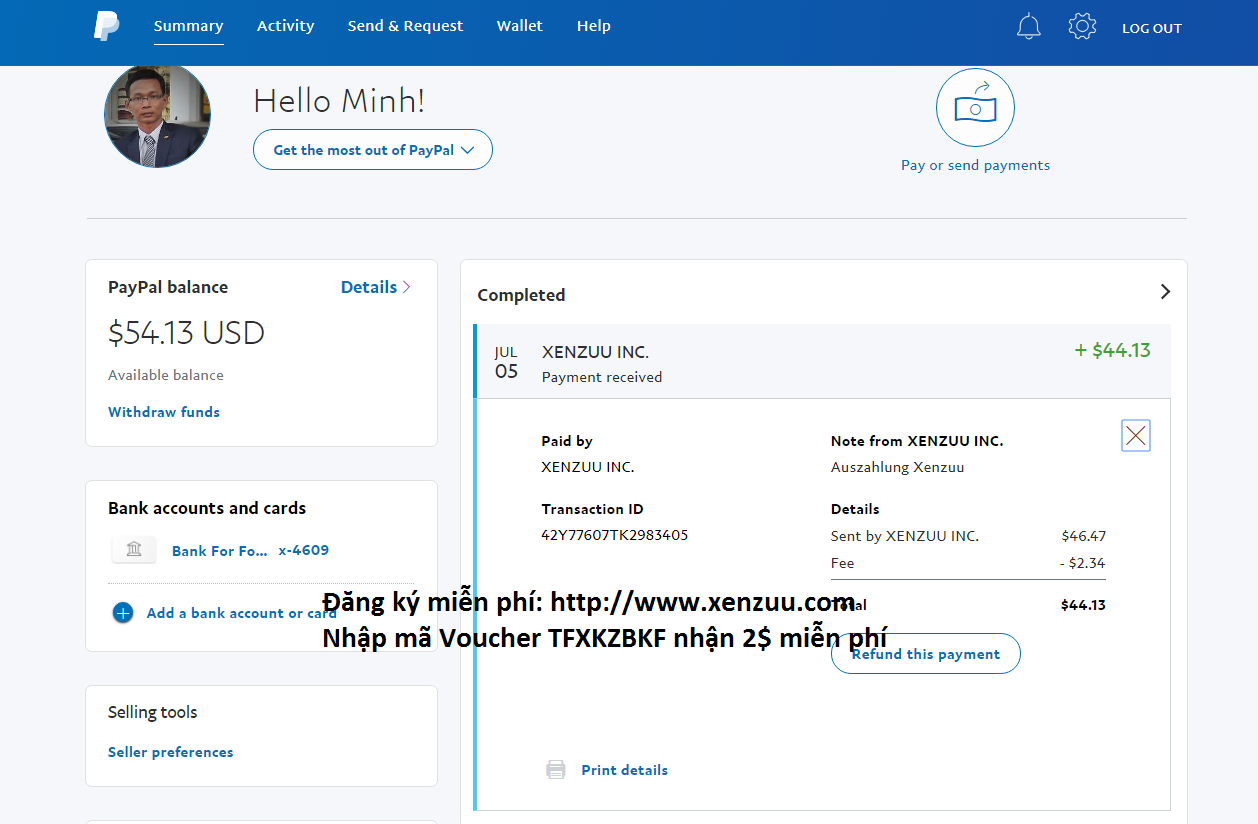Click the Sent by XENZUU INC. amount $46.47

[1084, 536]
